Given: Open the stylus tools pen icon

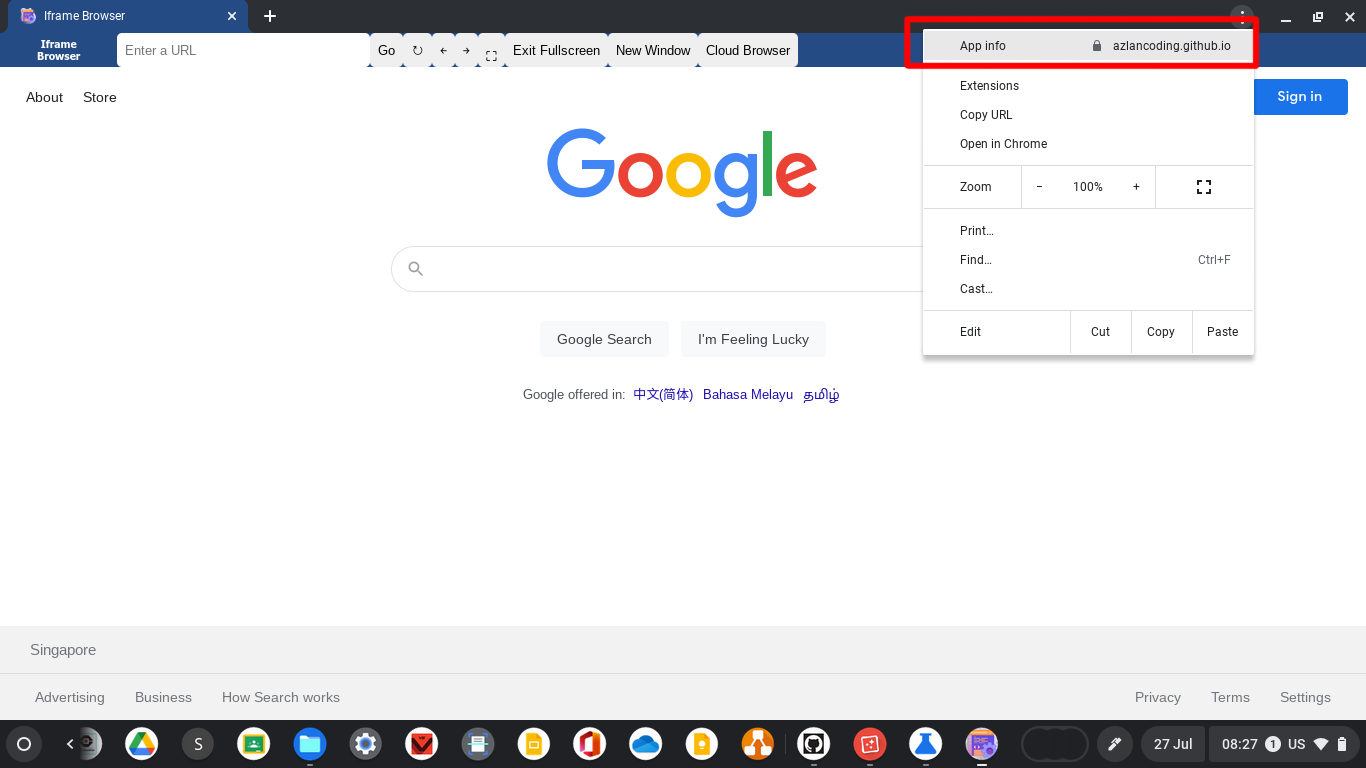Looking at the screenshot, I should point(1114,744).
